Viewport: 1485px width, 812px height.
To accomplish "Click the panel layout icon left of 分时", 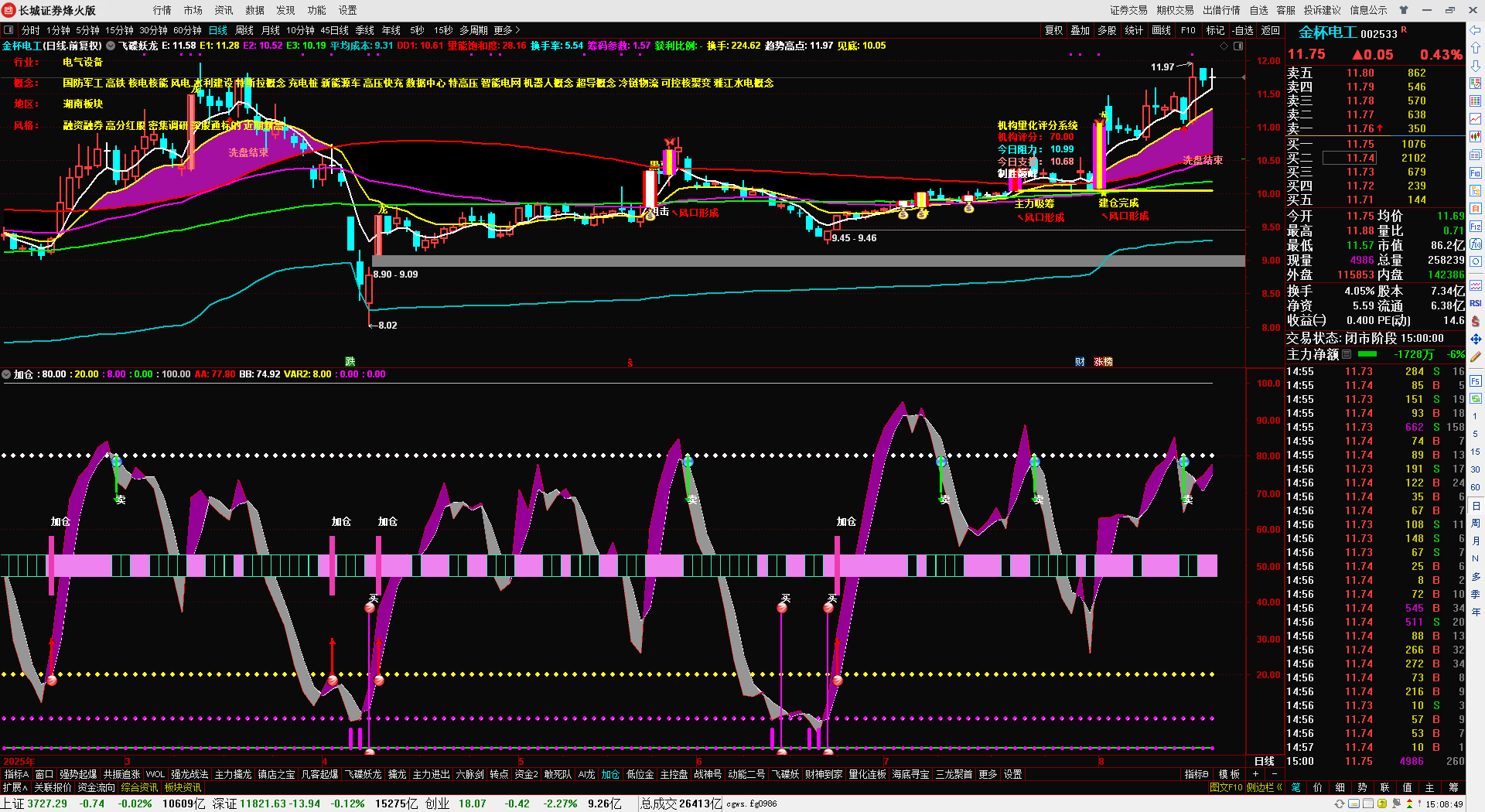I will point(9,30).
